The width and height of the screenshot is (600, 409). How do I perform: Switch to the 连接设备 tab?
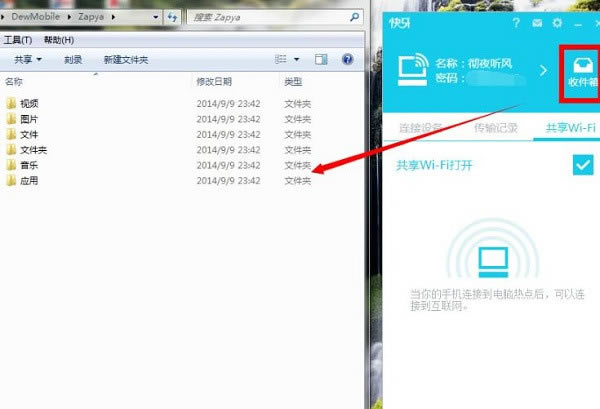pos(420,127)
